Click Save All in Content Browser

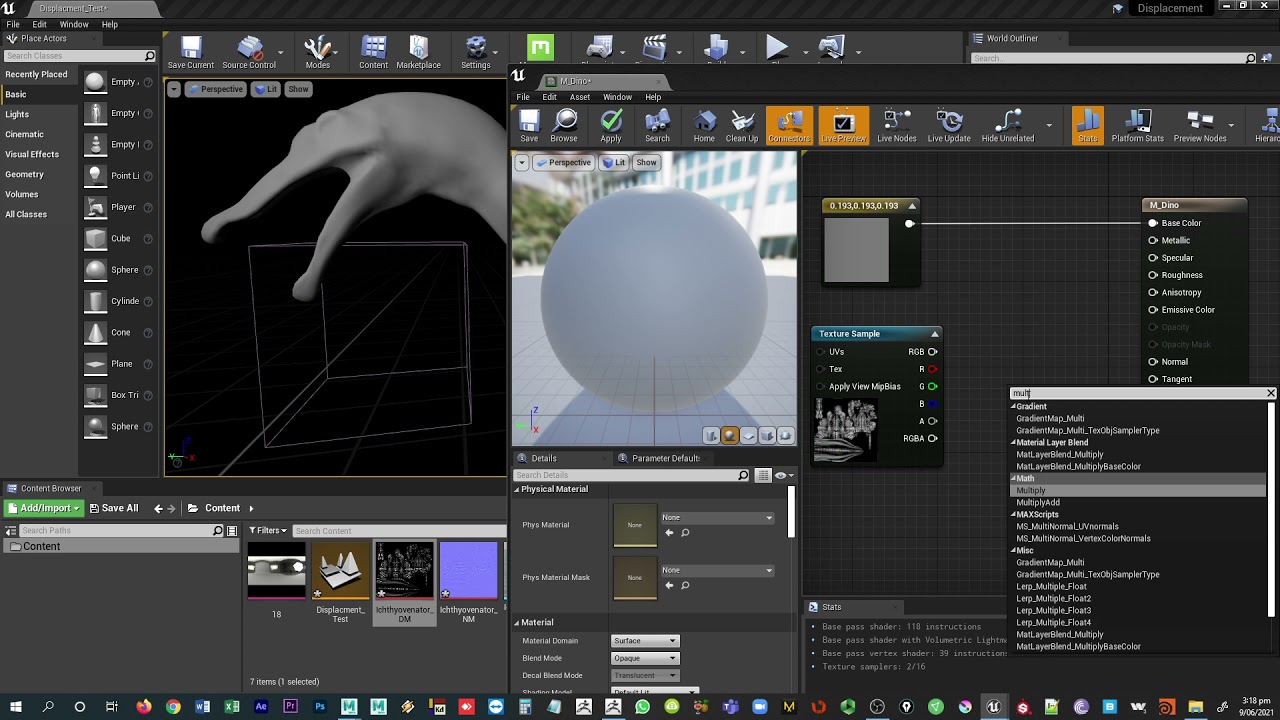(x=113, y=508)
